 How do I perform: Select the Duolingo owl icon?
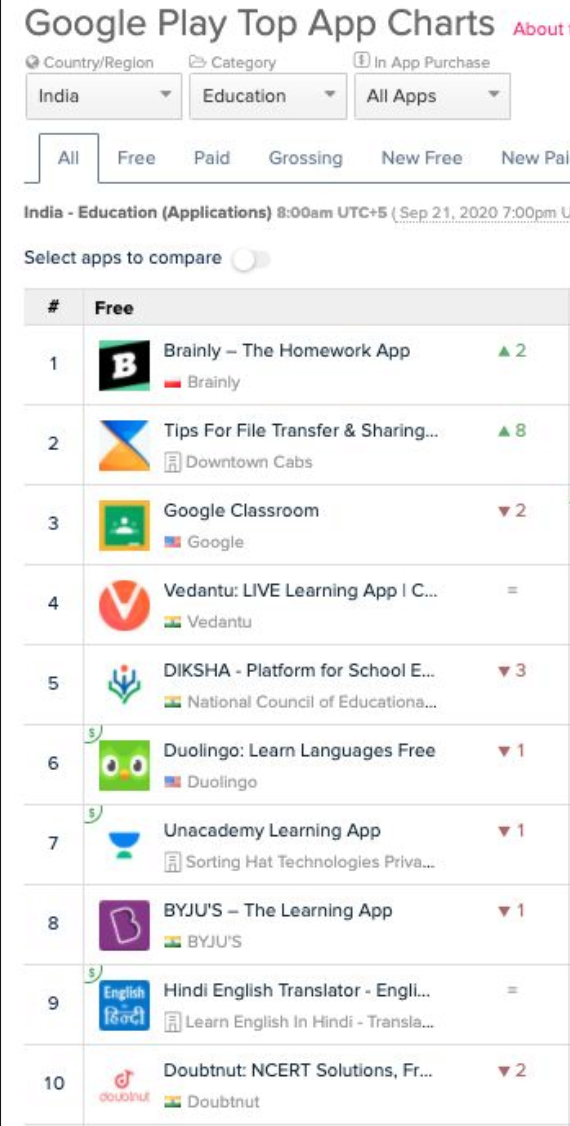124,765
